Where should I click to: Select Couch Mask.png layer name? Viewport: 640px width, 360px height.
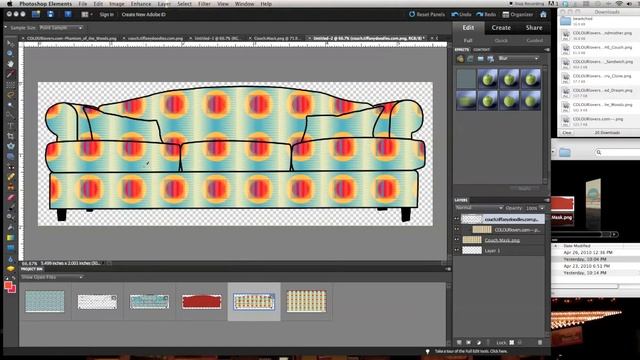click(502, 240)
